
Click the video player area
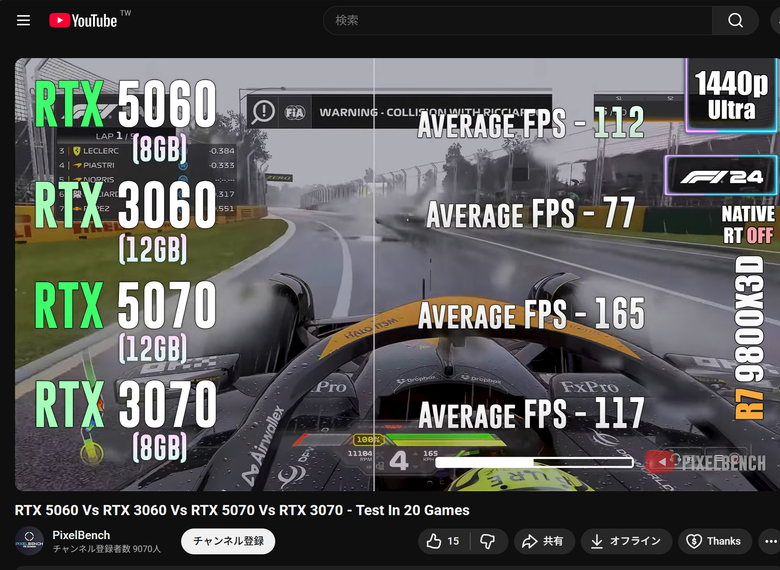[396, 275]
